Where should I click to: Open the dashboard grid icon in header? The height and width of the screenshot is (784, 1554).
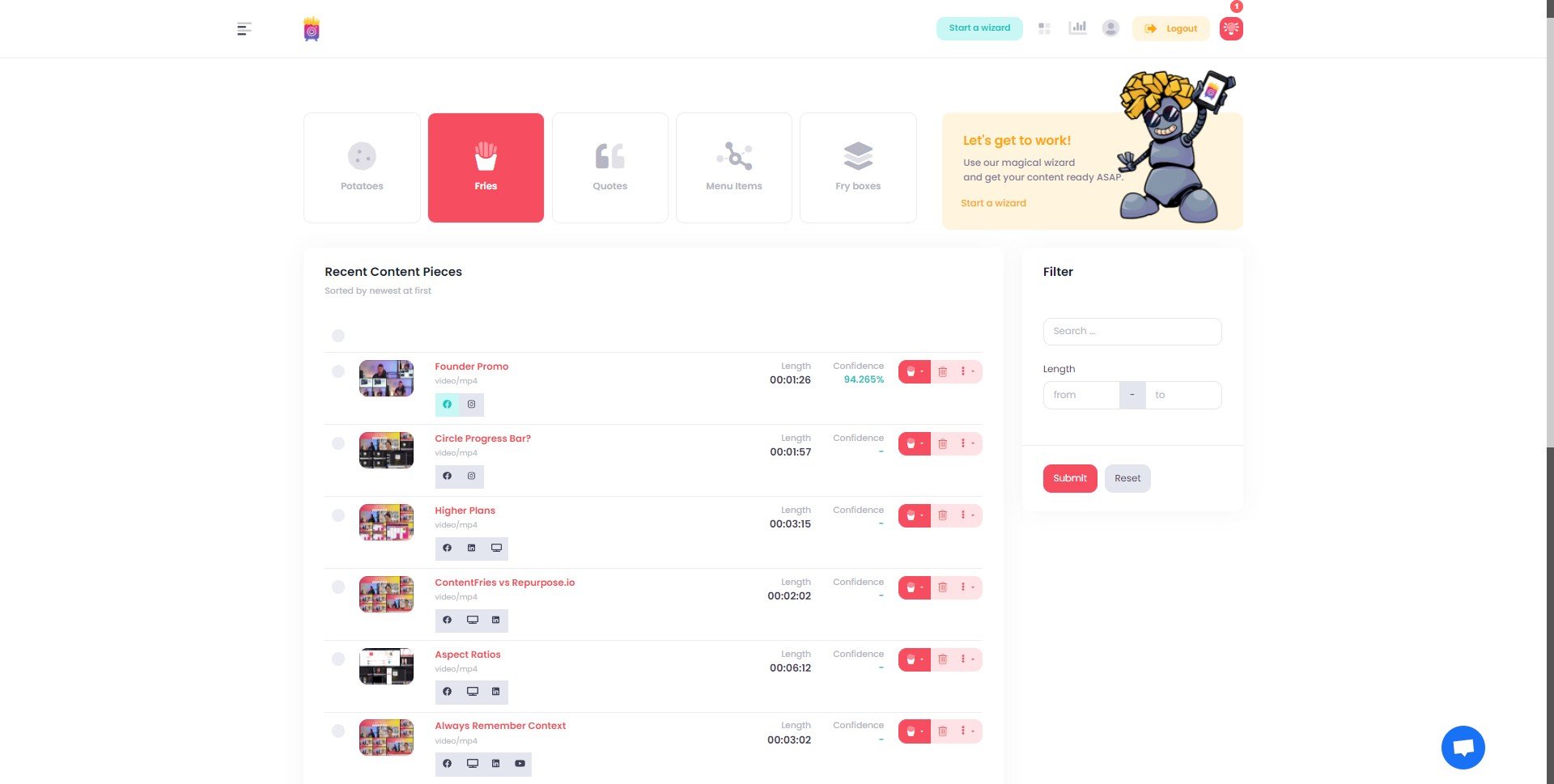1044,28
